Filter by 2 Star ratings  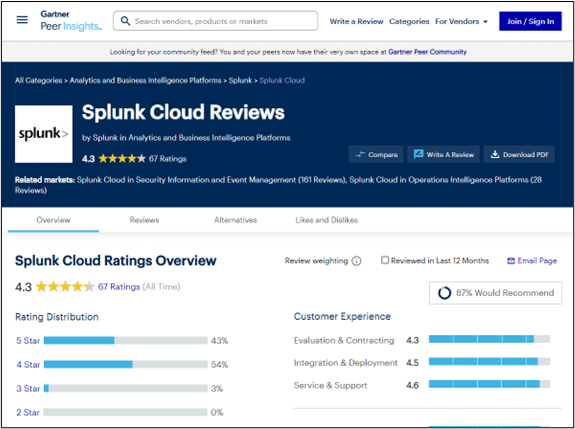(28, 412)
